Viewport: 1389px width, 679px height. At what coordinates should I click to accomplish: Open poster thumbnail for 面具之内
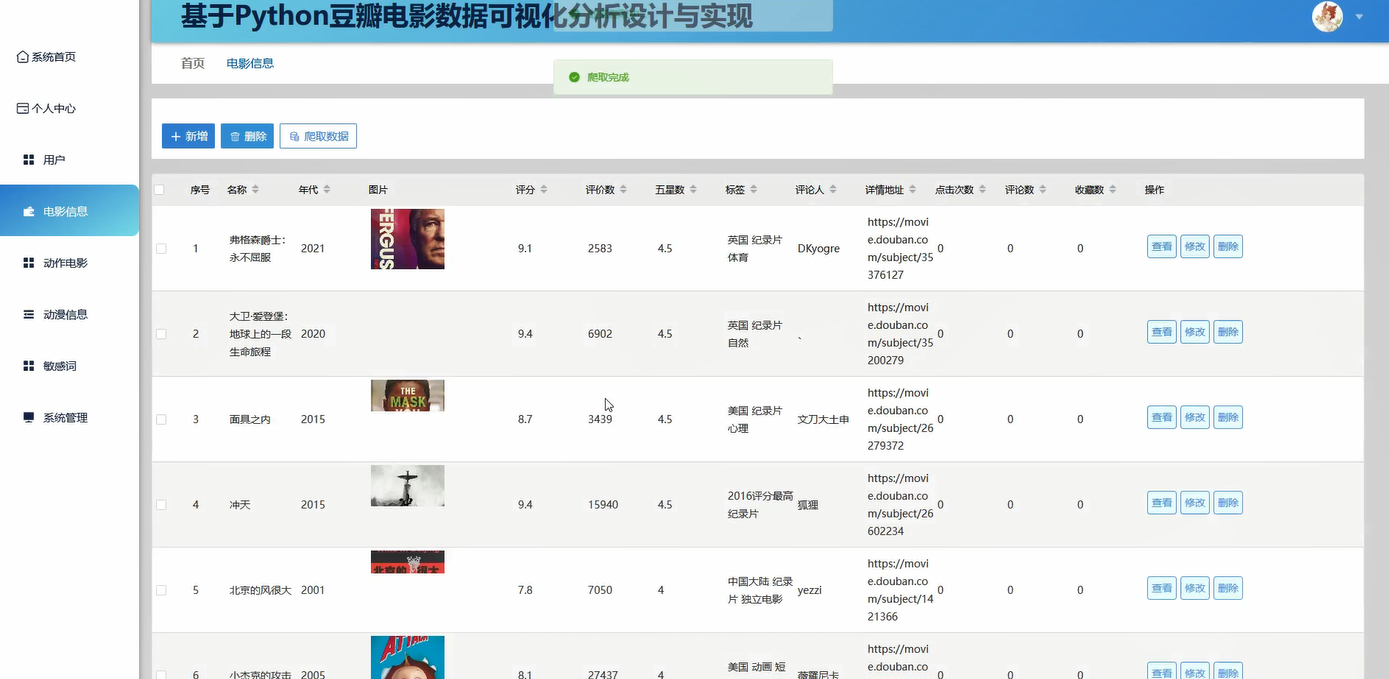tap(407, 395)
